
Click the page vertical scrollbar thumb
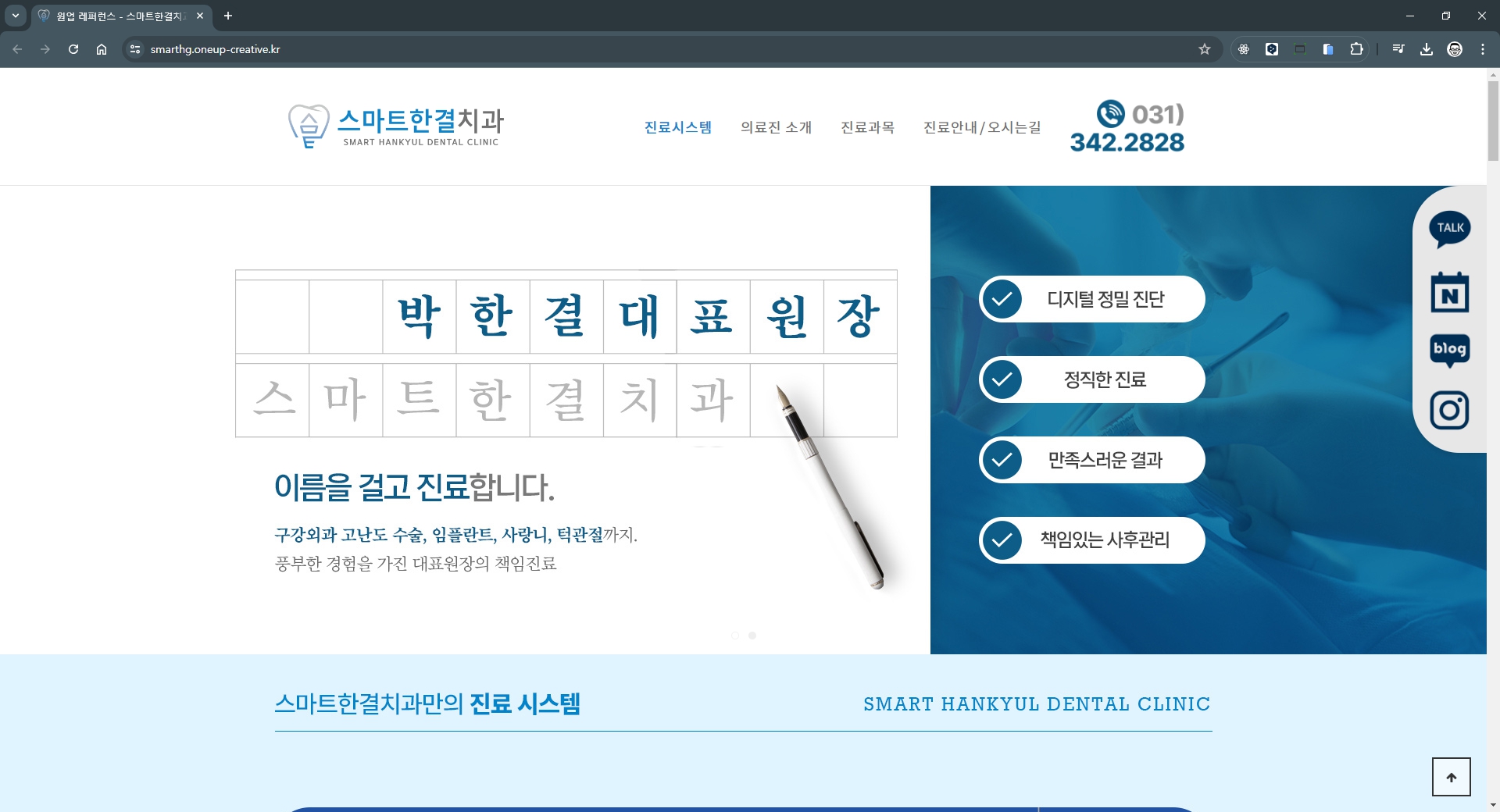[1493, 121]
